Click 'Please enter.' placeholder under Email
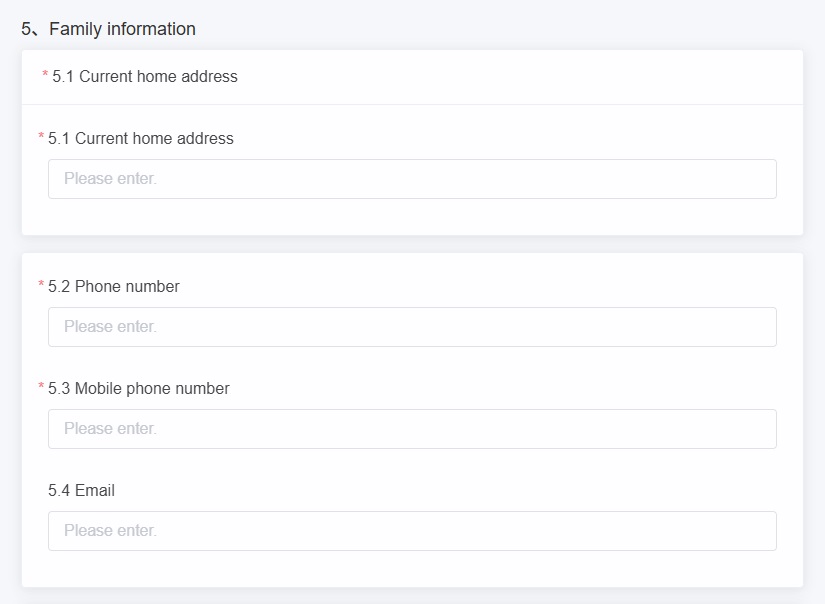Viewport: 825px width, 604px height. click(x=110, y=531)
